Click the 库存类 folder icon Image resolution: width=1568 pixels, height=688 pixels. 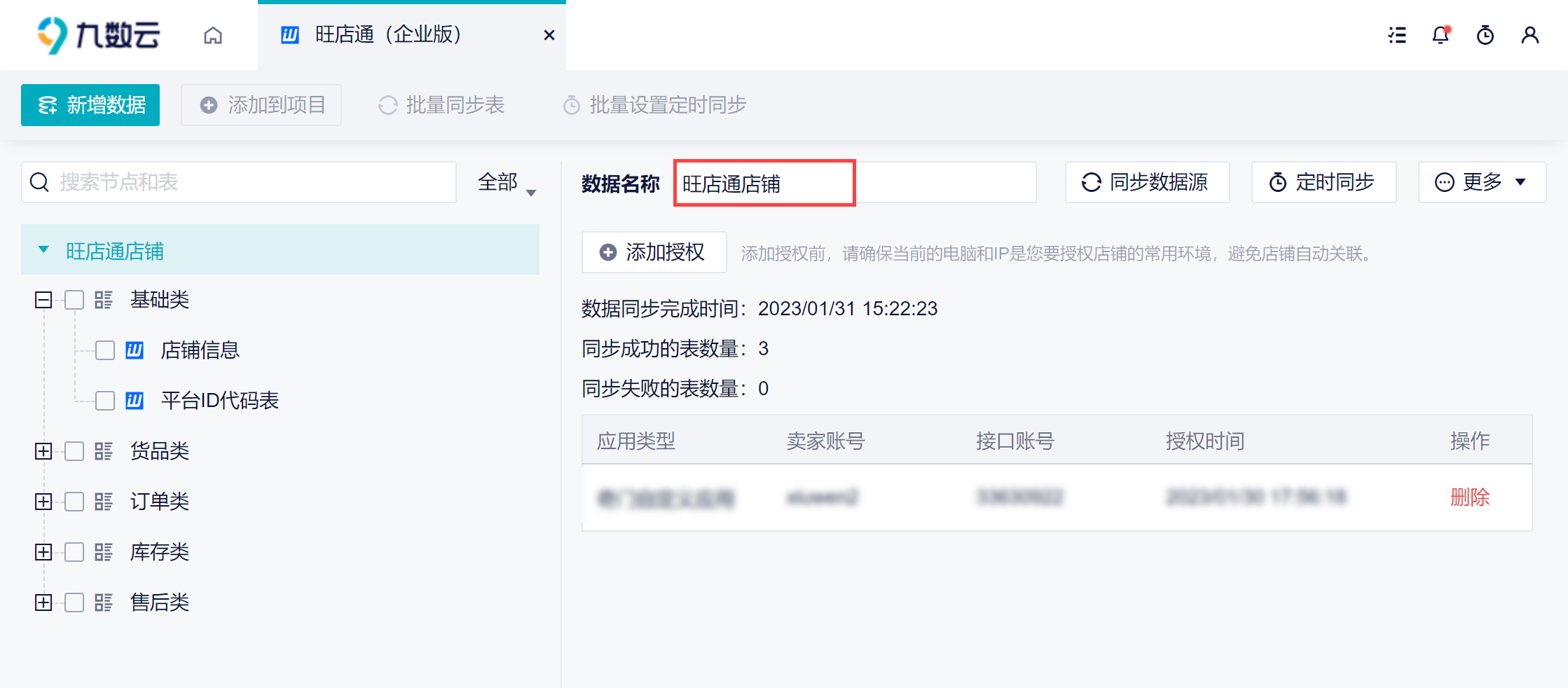tap(104, 552)
